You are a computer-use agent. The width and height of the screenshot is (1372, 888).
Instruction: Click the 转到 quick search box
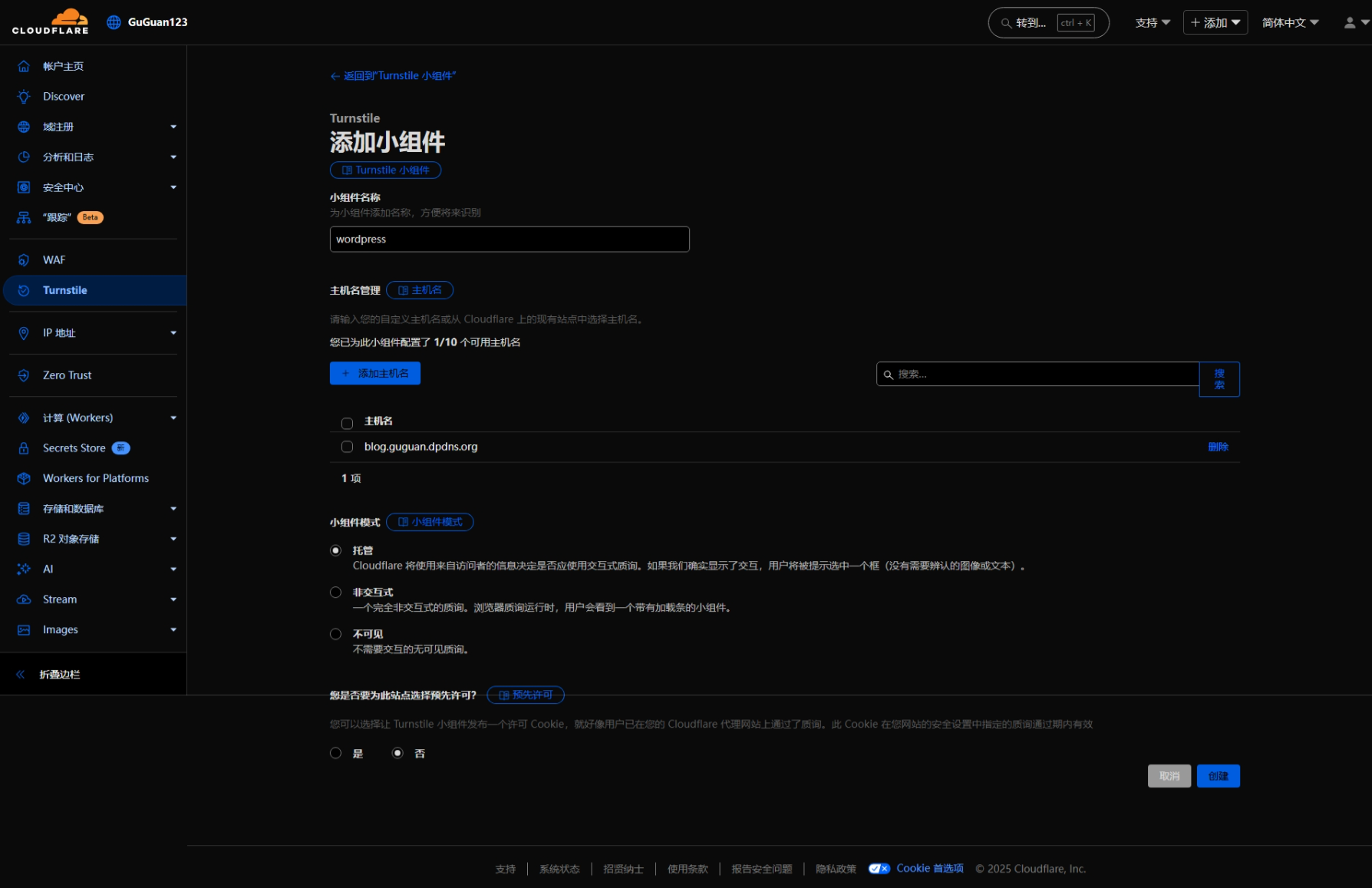1048,23
